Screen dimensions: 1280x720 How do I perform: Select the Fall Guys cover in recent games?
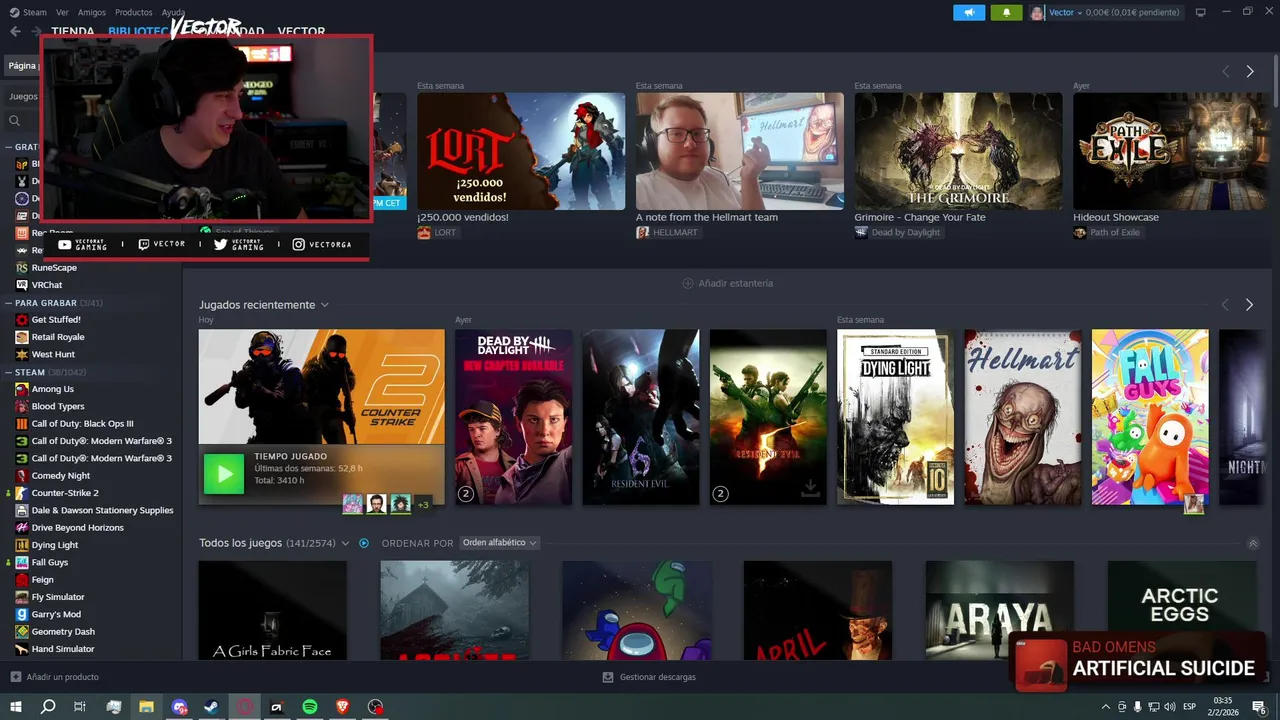(x=1150, y=417)
